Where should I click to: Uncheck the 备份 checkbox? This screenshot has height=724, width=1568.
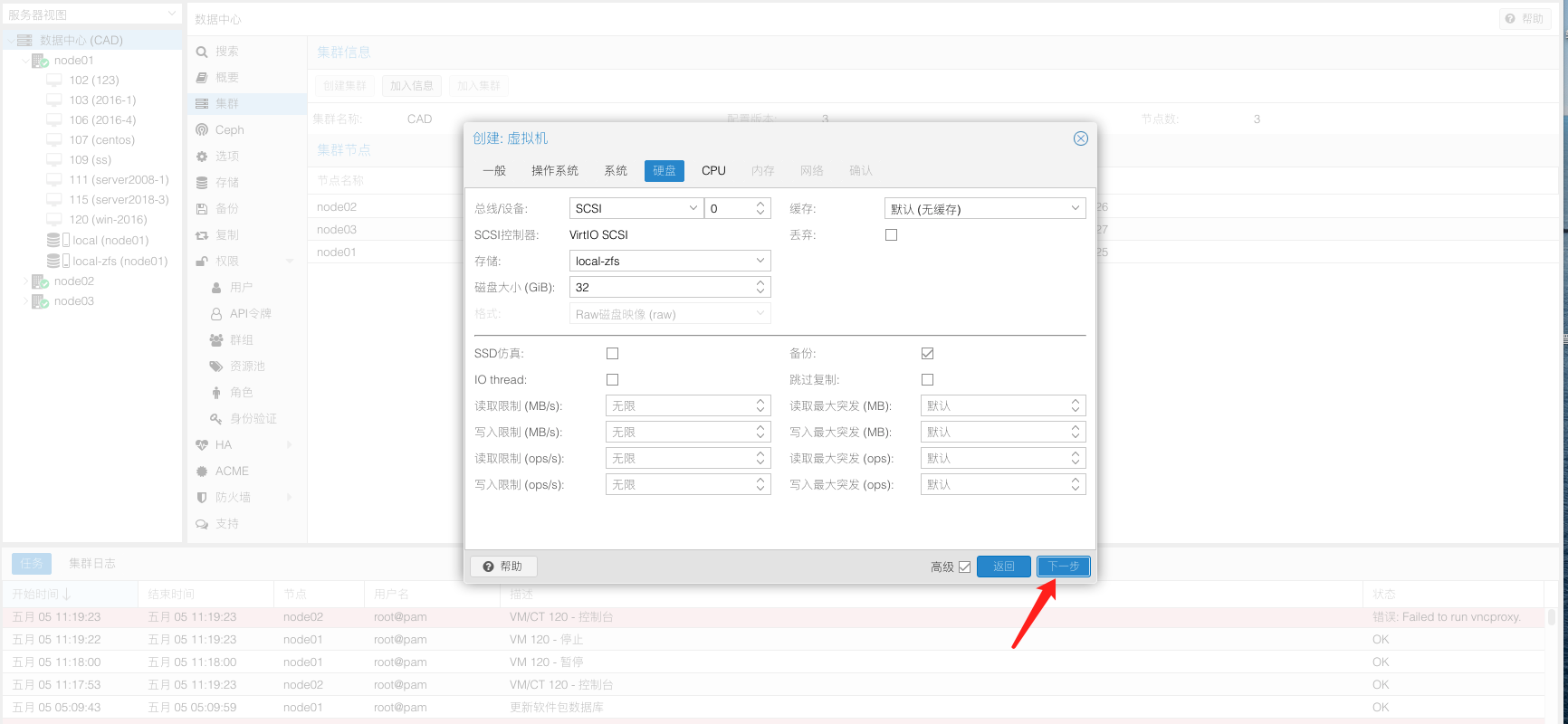click(928, 354)
